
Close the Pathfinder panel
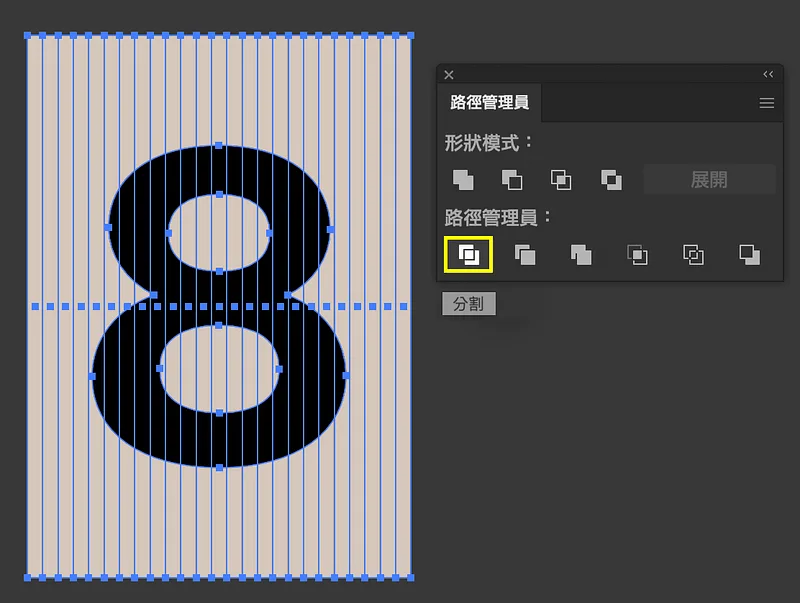point(449,75)
